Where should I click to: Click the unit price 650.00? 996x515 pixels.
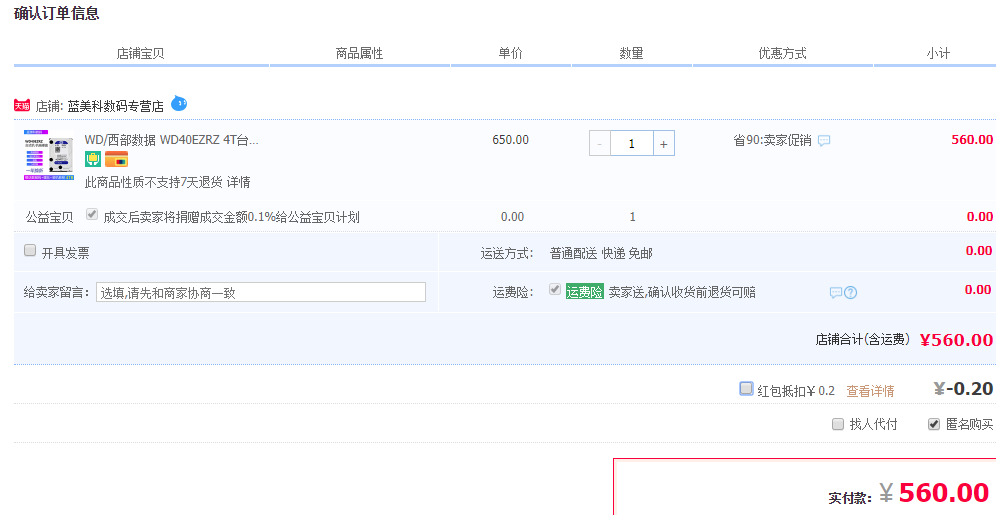pyautogui.click(x=511, y=140)
